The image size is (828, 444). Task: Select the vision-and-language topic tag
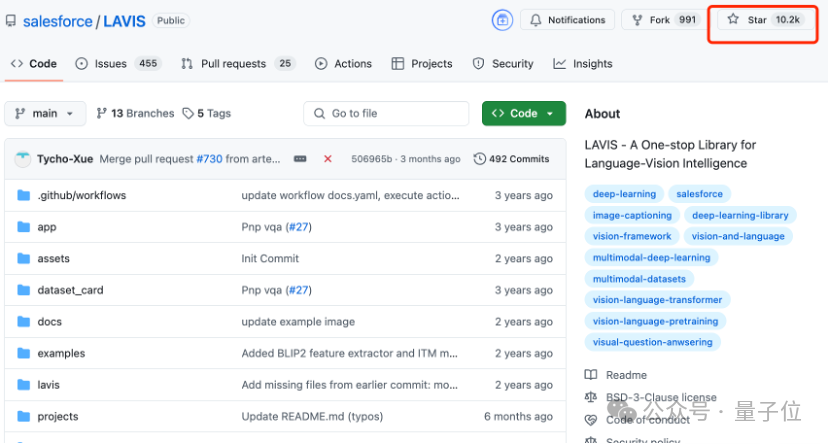738,237
